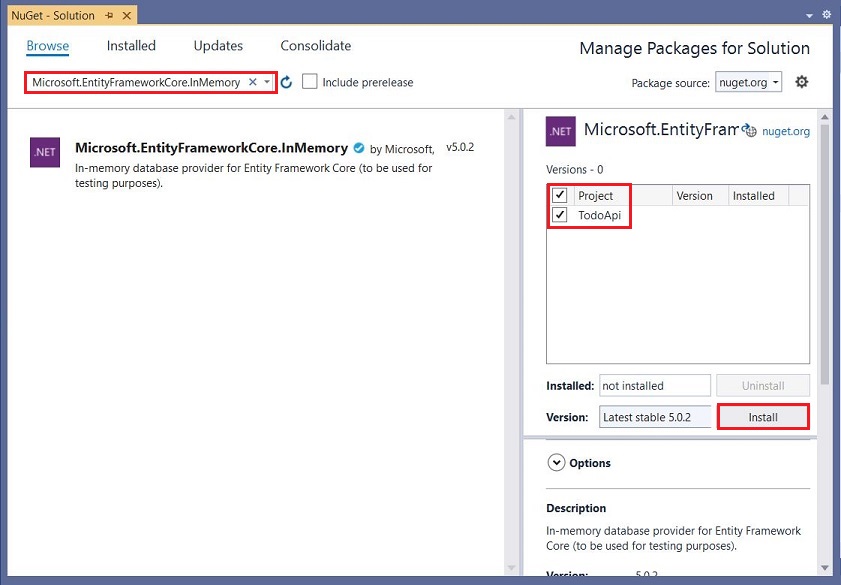
Task: Click the pin icon on the NuGet tab
Action: pos(111,15)
